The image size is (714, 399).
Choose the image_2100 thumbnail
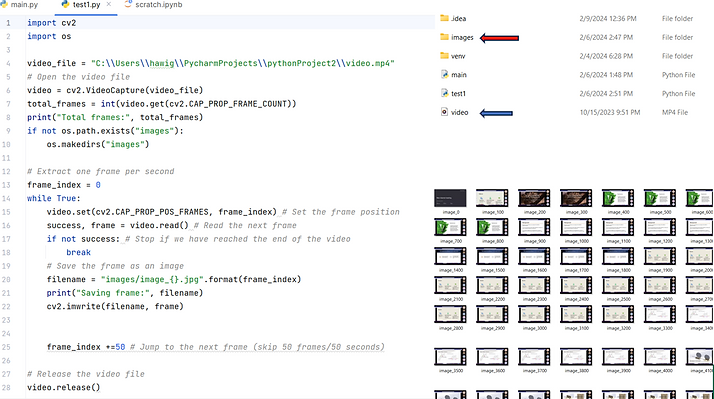[450, 286]
